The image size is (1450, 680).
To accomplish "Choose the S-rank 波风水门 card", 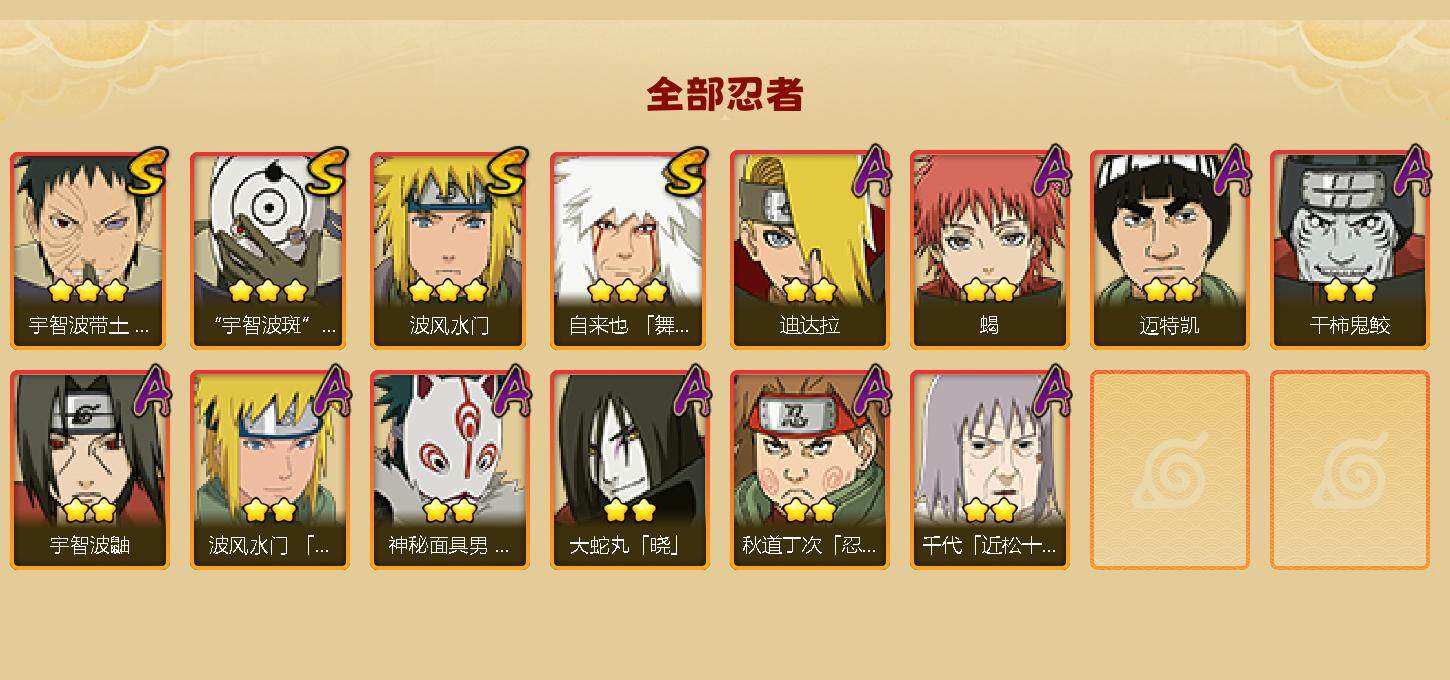I will coord(450,250).
